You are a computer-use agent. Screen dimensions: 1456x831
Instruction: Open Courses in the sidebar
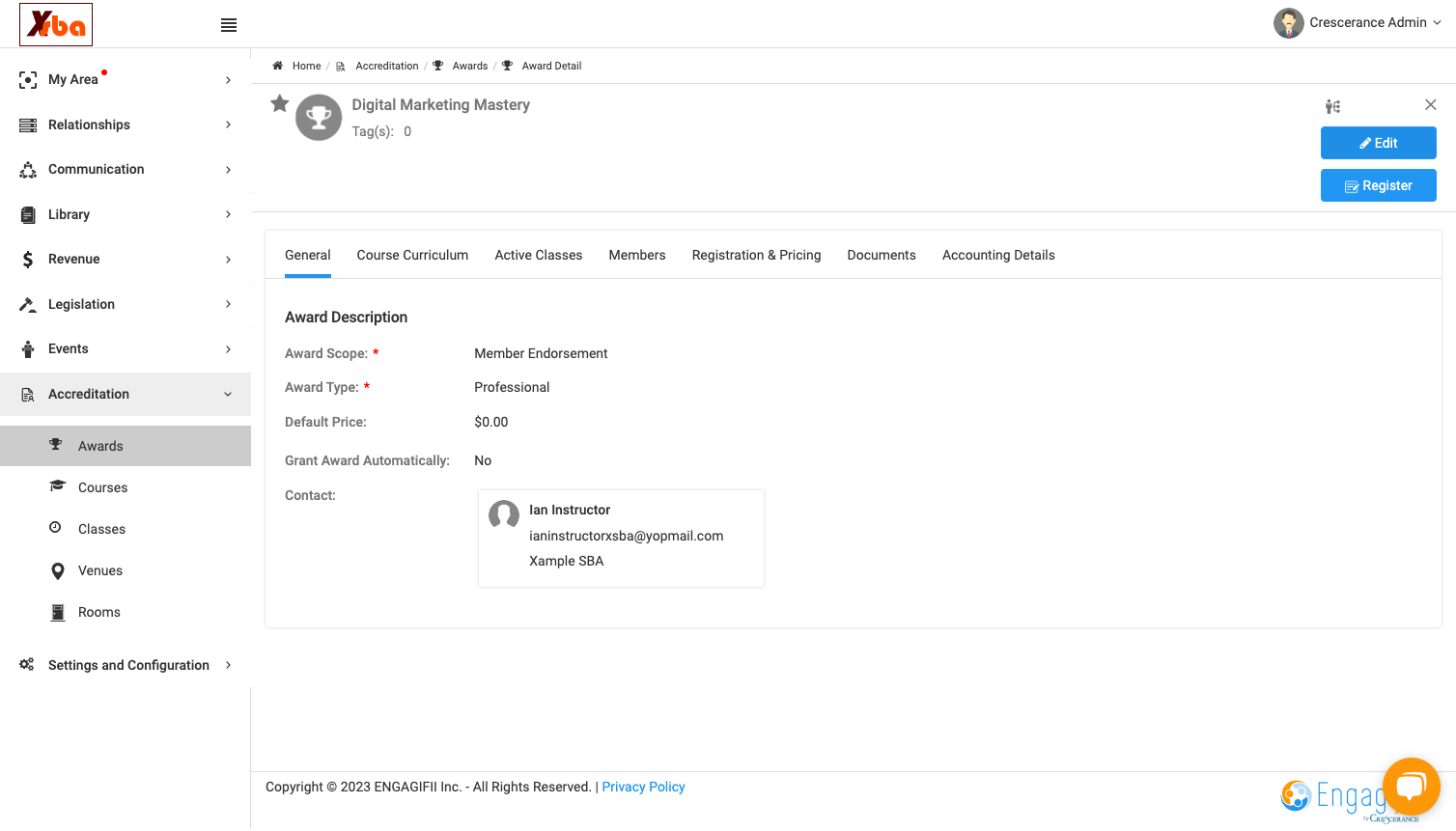(x=102, y=487)
